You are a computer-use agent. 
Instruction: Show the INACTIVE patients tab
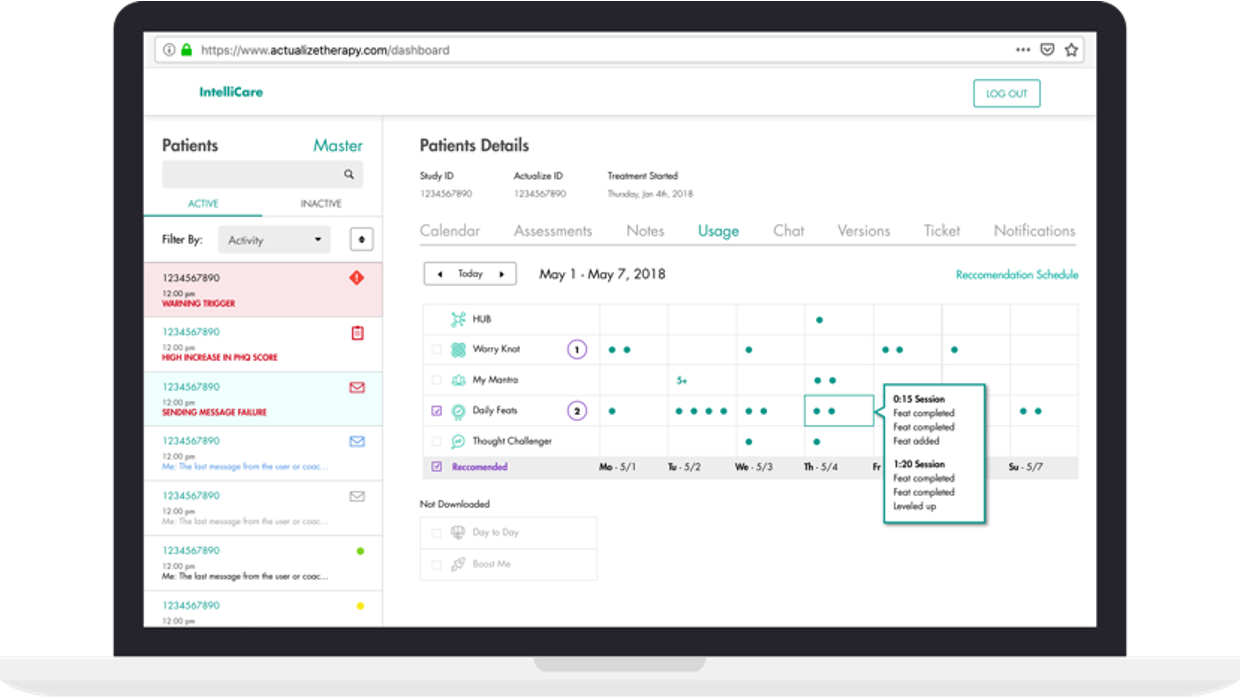321,204
